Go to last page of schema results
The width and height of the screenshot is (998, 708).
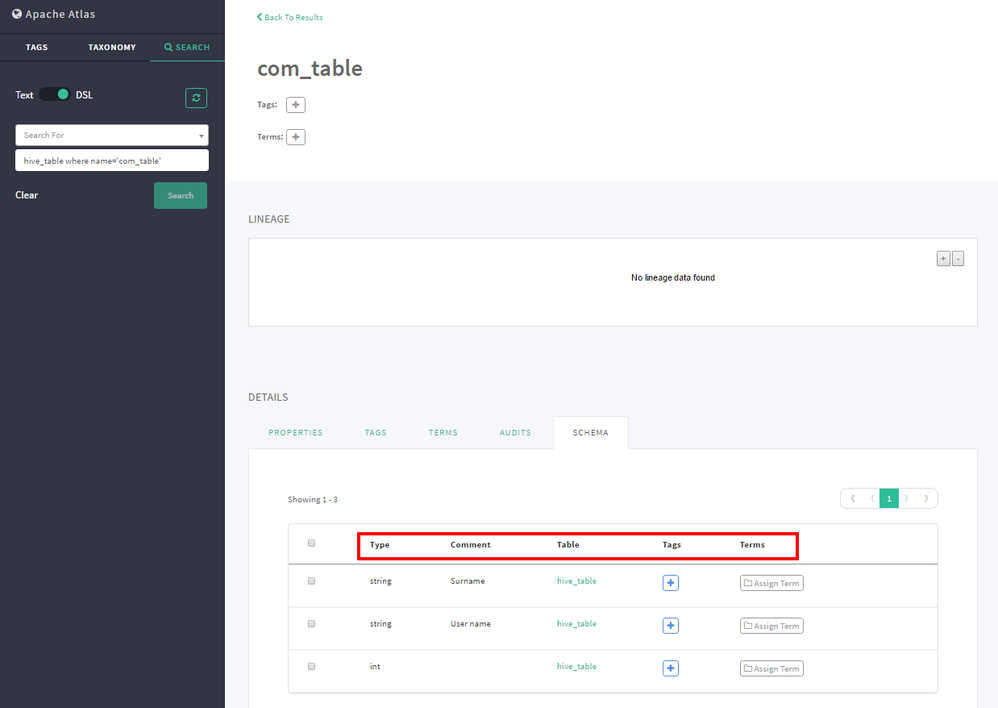pos(926,499)
